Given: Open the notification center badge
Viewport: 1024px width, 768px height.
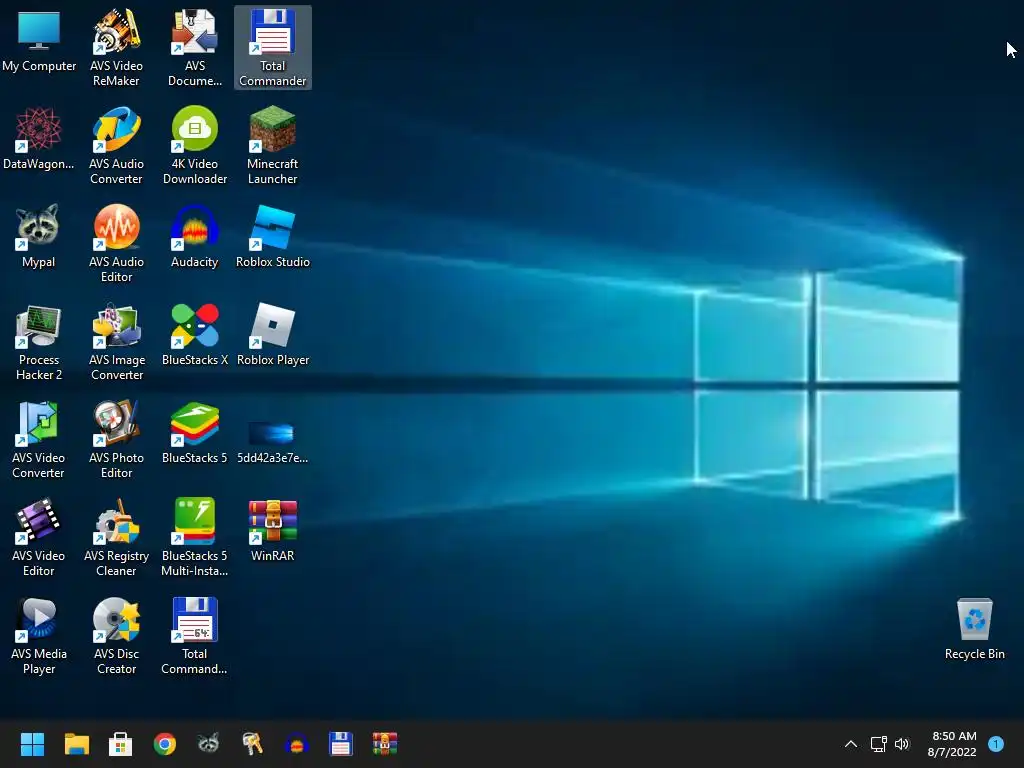Looking at the screenshot, I should [996, 744].
